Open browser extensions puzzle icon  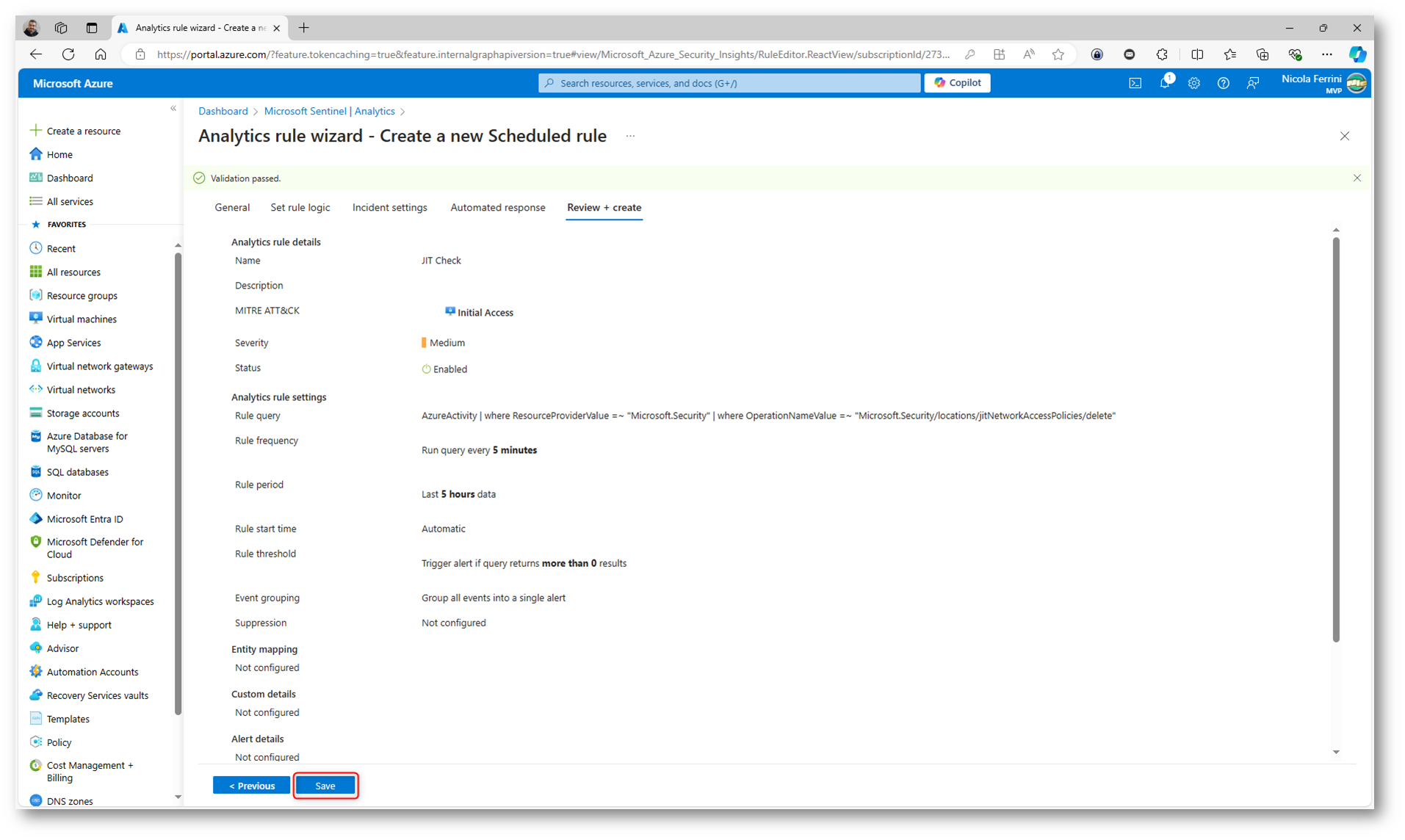pos(1161,54)
